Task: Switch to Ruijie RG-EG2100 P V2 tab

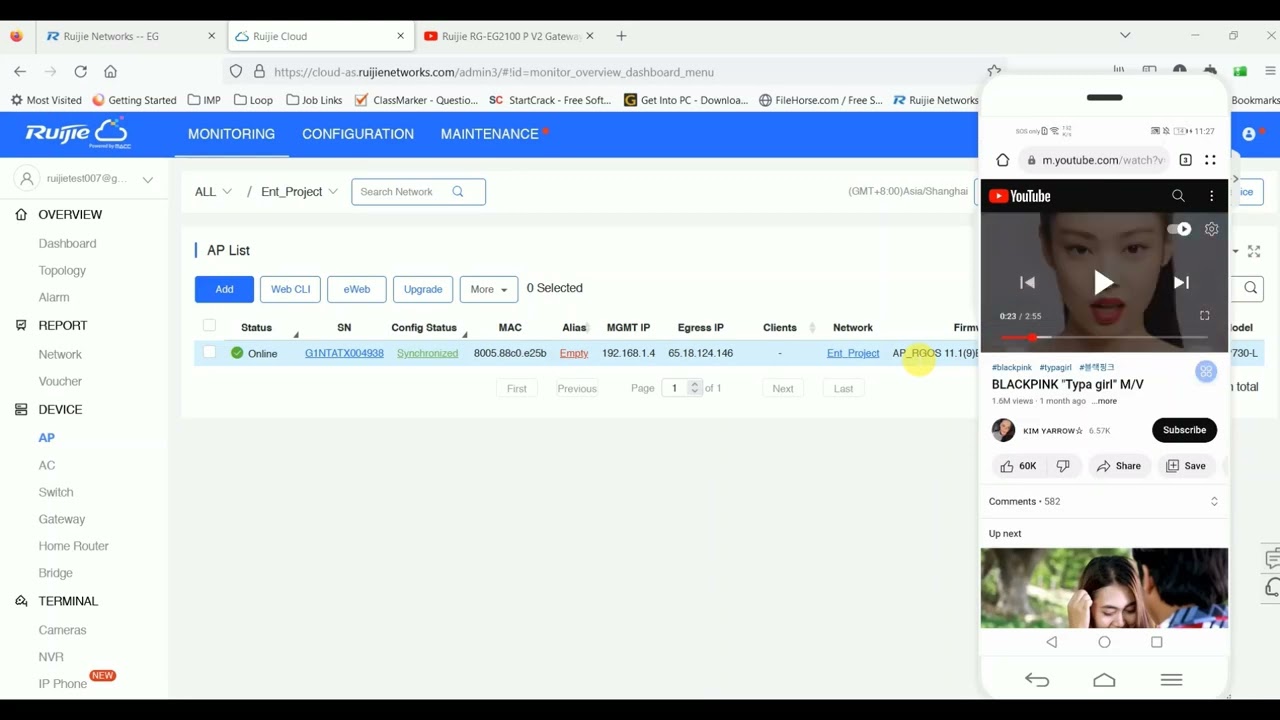Action: coord(510,36)
